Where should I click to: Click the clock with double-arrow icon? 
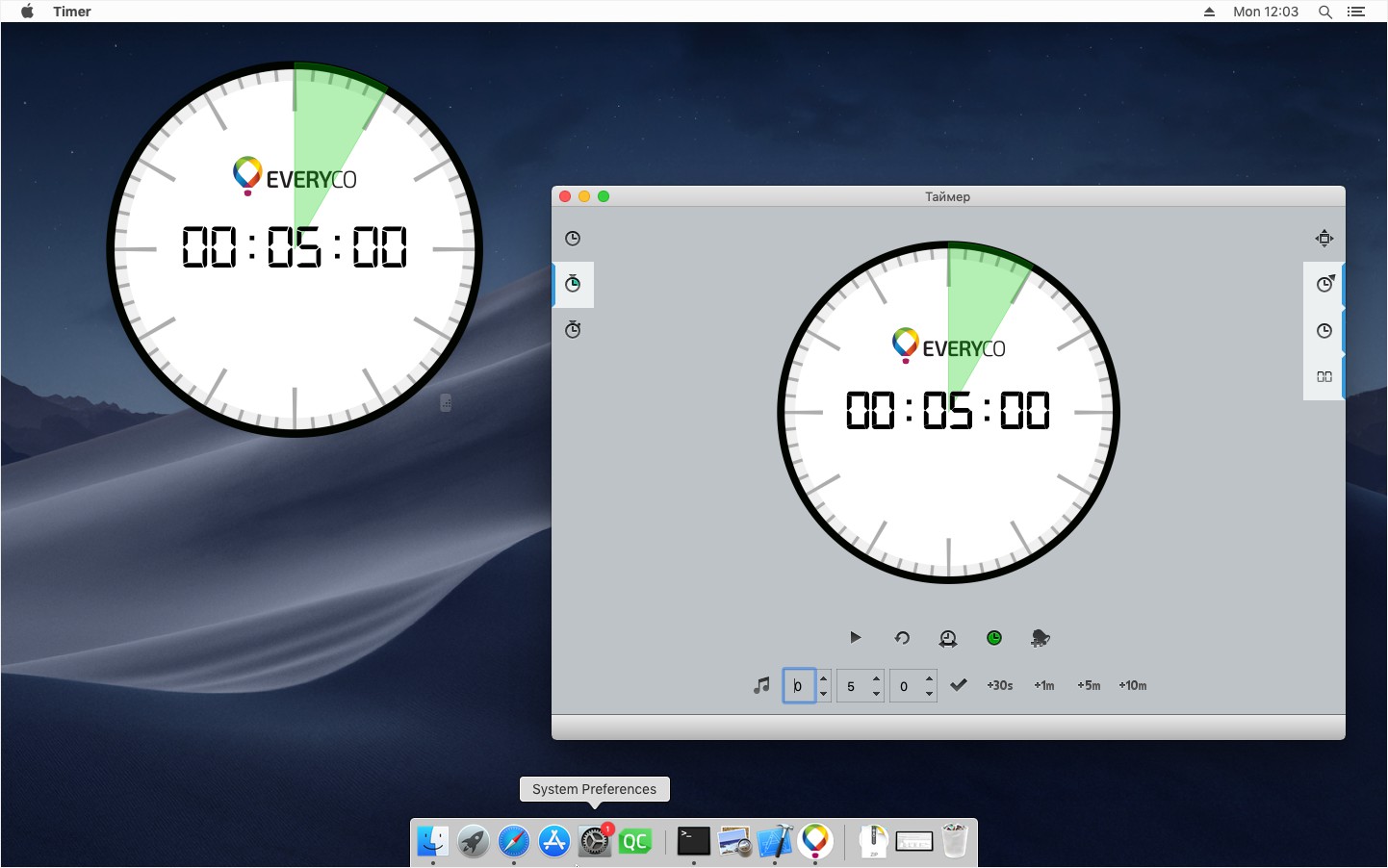[948, 638]
